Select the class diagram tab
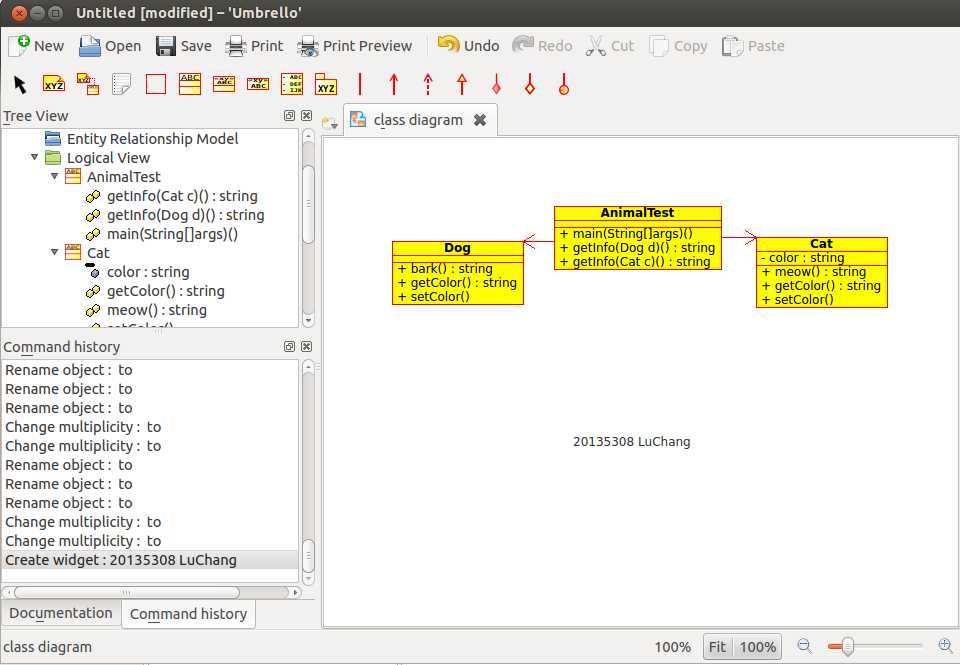Viewport: 960px width, 665px height. [x=419, y=120]
